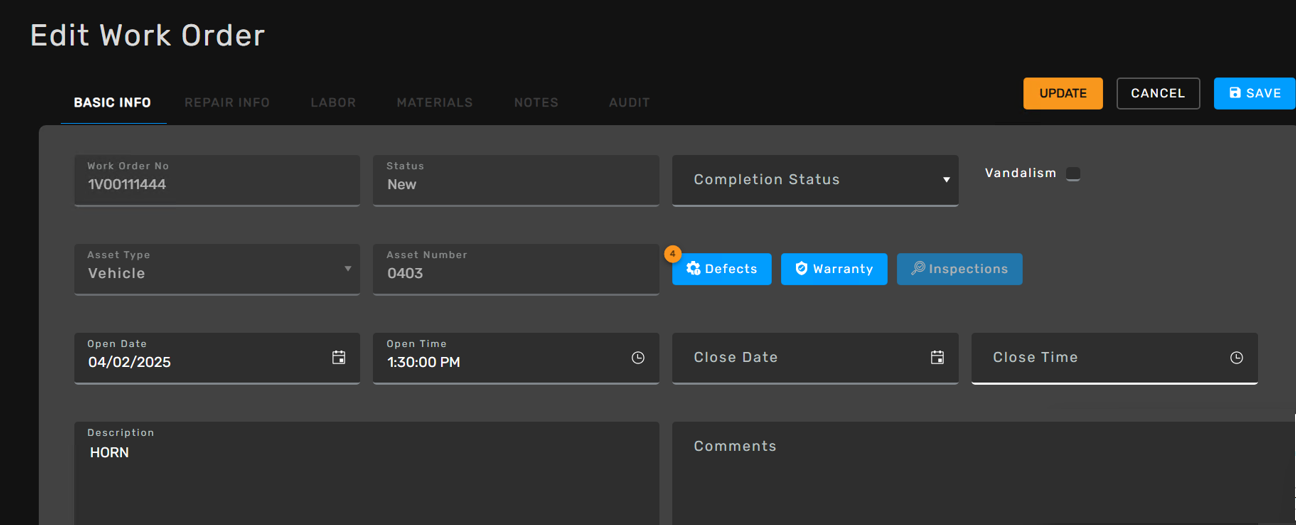1296x525 pixels.
Task: Click the Open Time clock icon
Action: click(x=638, y=358)
